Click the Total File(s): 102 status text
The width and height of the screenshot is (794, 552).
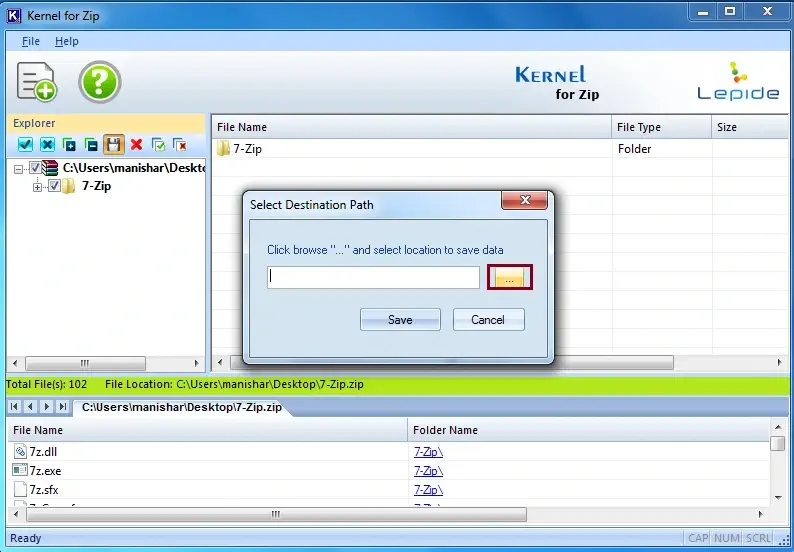[47, 384]
